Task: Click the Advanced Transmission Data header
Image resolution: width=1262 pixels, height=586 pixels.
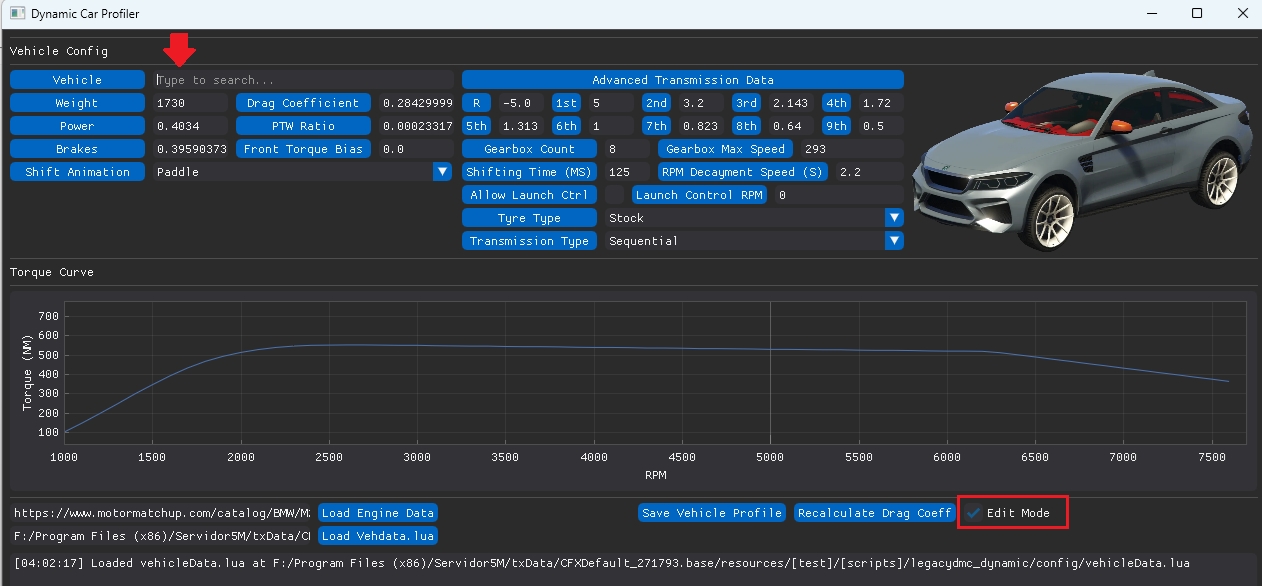Action: pos(682,80)
